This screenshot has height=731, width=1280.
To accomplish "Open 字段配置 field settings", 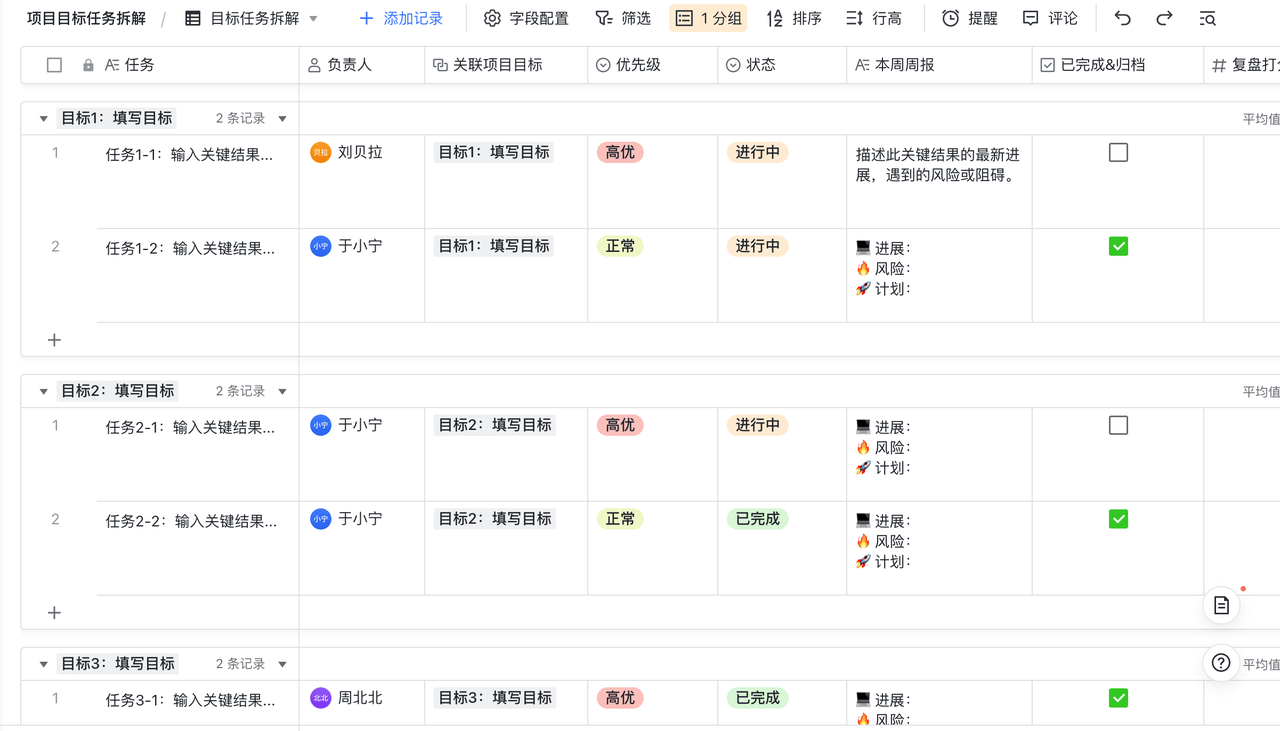I will click(526, 18).
